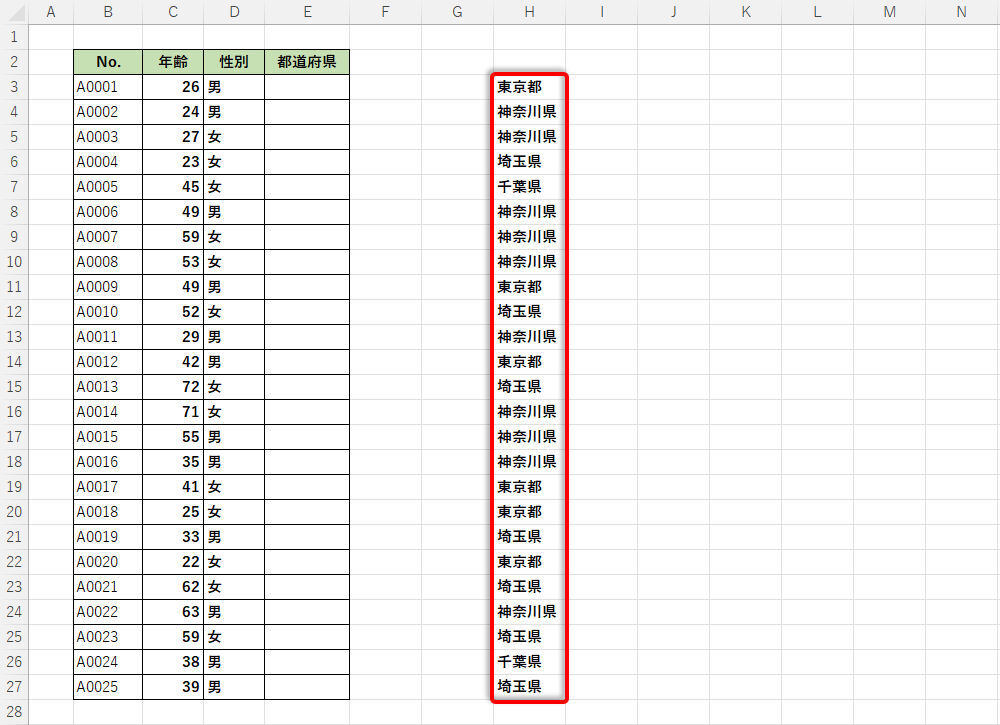Image resolution: width=1000 pixels, height=725 pixels.
Task: Select cell H7 containing 千葉県
Action: [529, 187]
